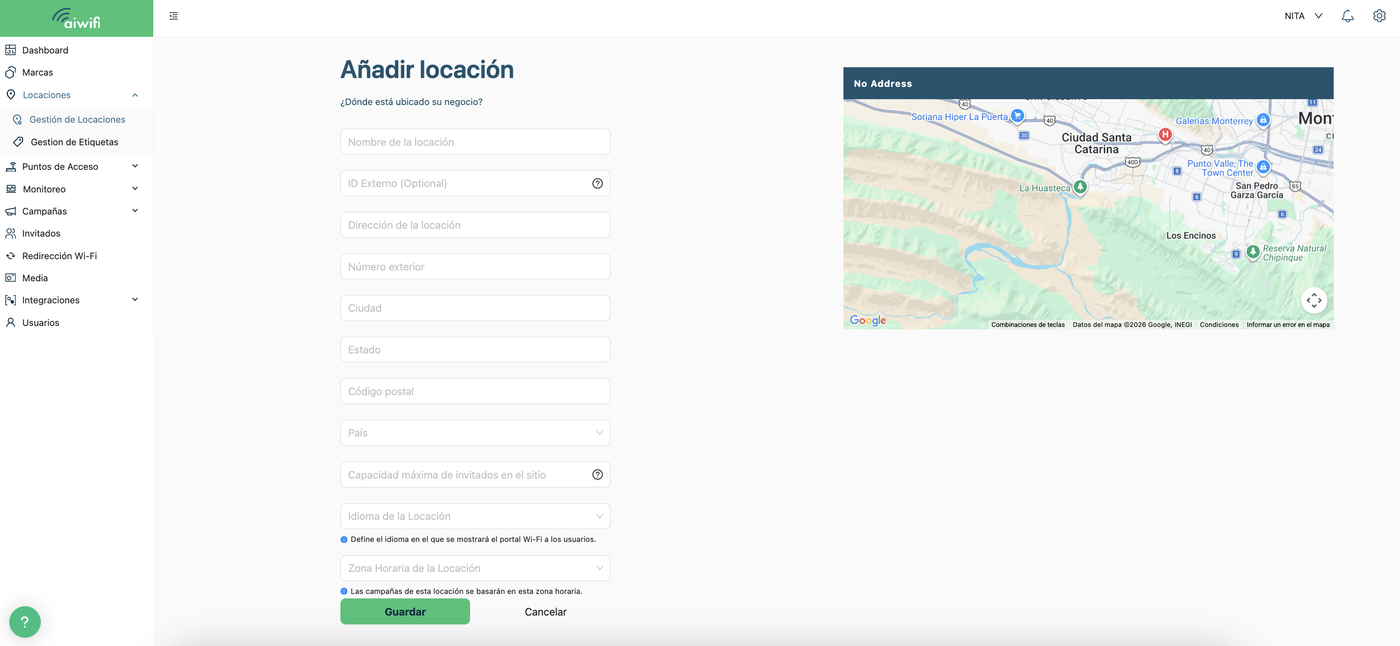1400x646 pixels.
Task: Click the Reserva Natural Chipinque marker
Action: click(x=1253, y=253)
